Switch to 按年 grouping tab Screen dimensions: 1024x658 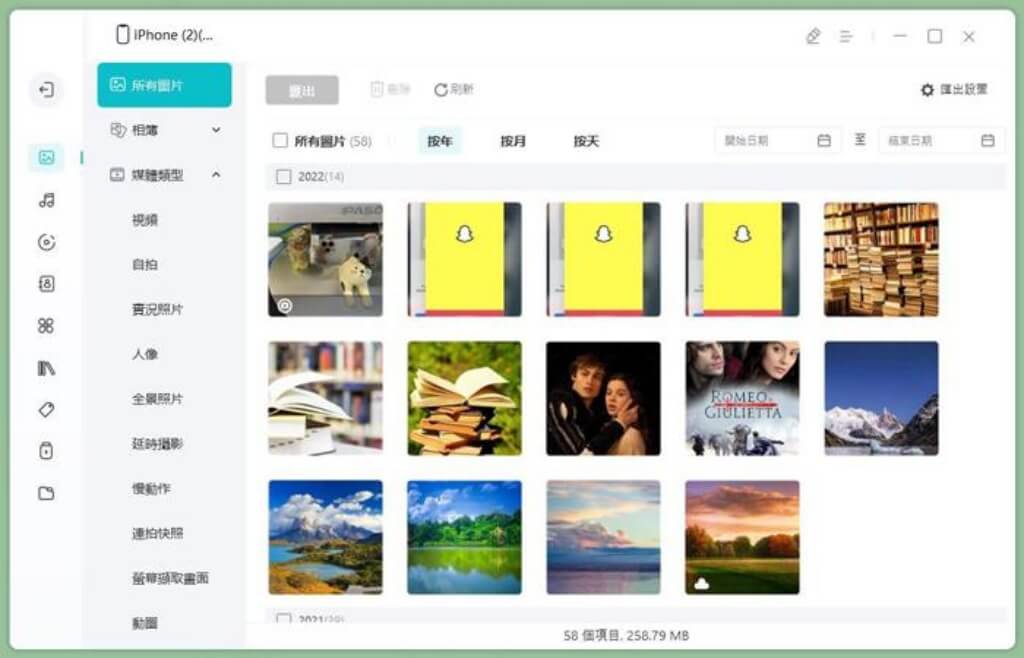click(x=440, y=141)
